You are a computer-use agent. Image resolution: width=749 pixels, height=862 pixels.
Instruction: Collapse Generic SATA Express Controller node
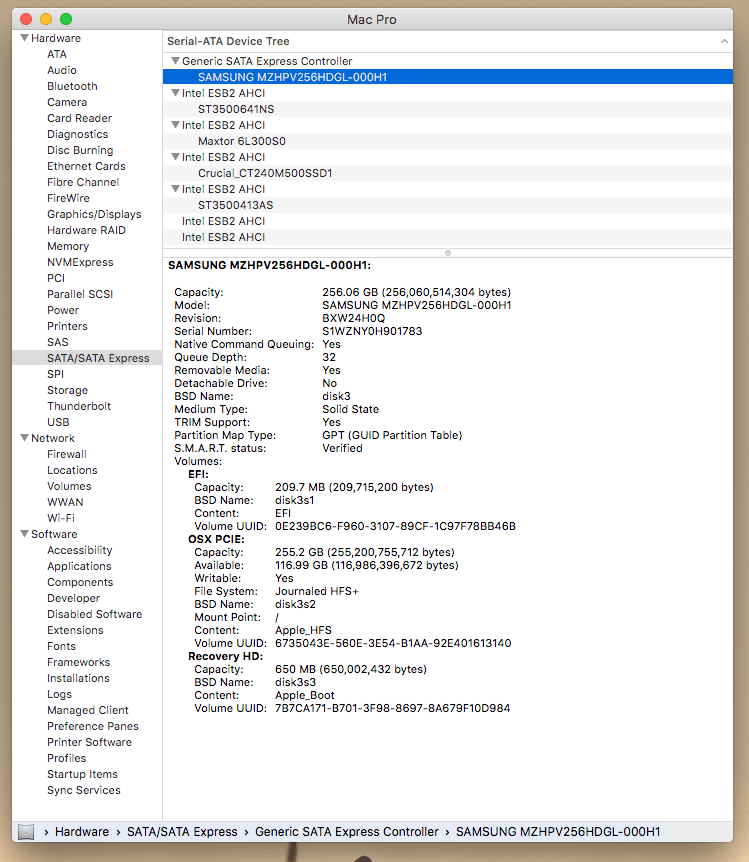175,61
